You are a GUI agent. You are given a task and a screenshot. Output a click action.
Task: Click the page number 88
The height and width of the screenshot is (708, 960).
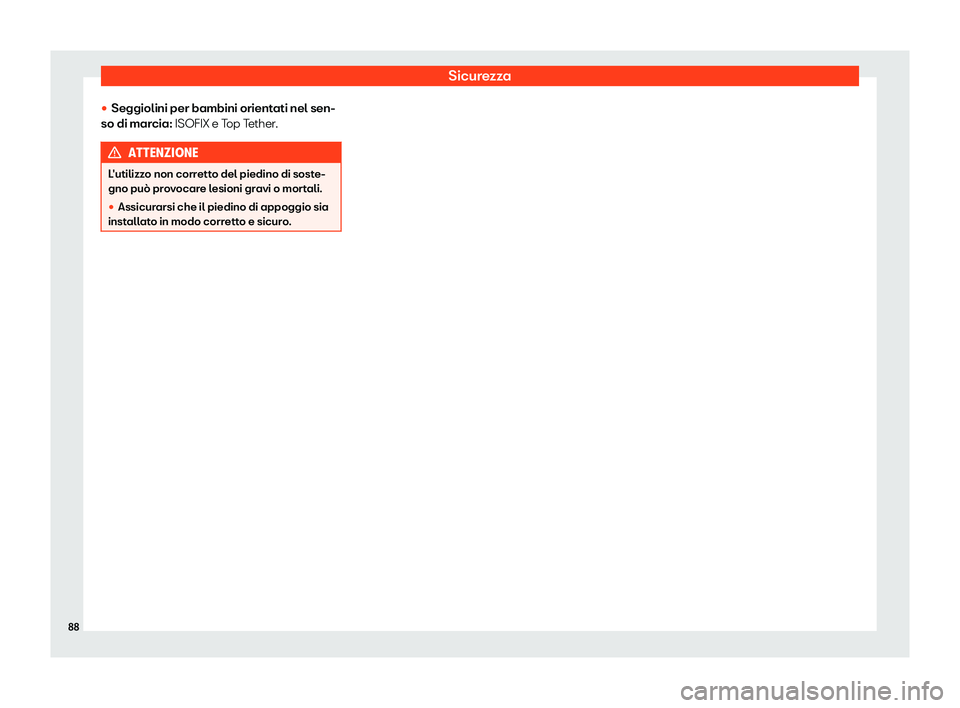(73, 627)
